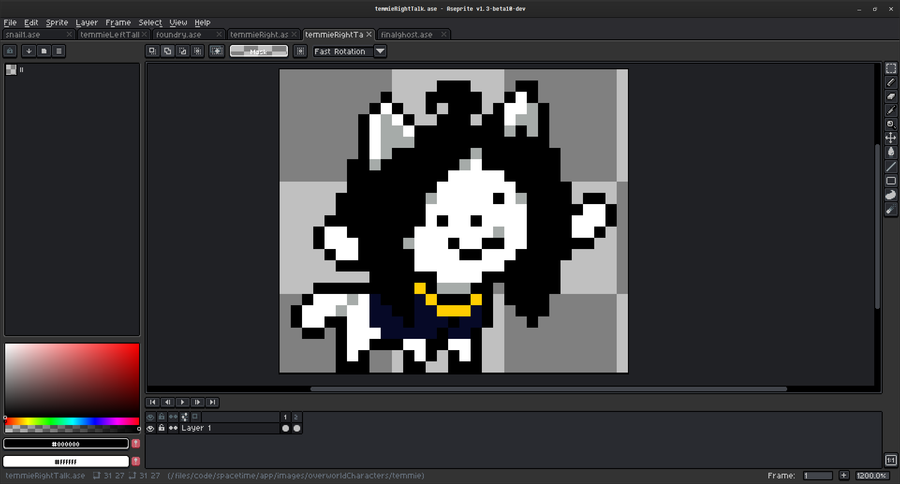Toggle the lock on Layer 1

click(x=162, y=428)
